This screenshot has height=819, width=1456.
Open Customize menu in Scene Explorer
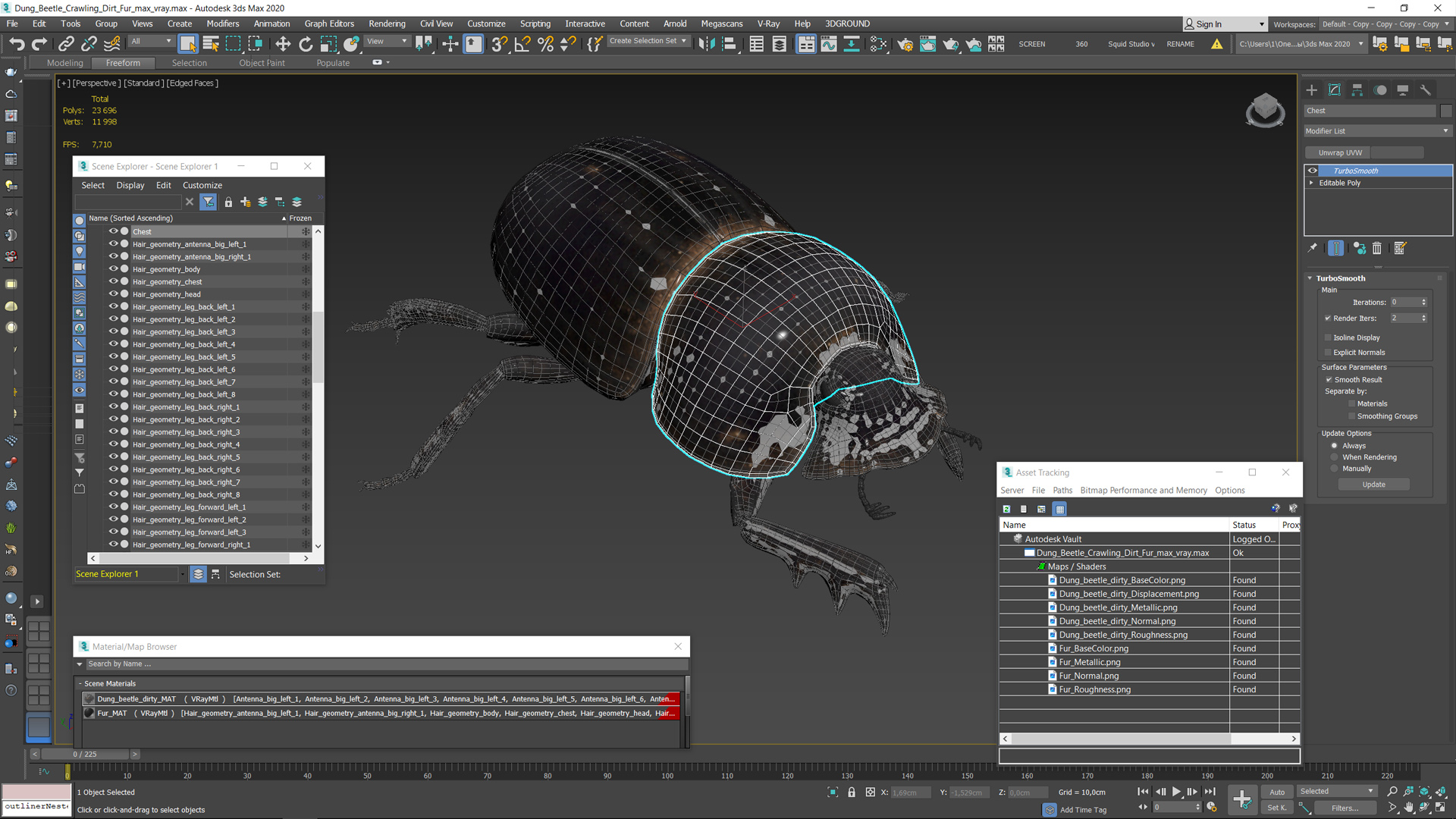coord(202,185)
